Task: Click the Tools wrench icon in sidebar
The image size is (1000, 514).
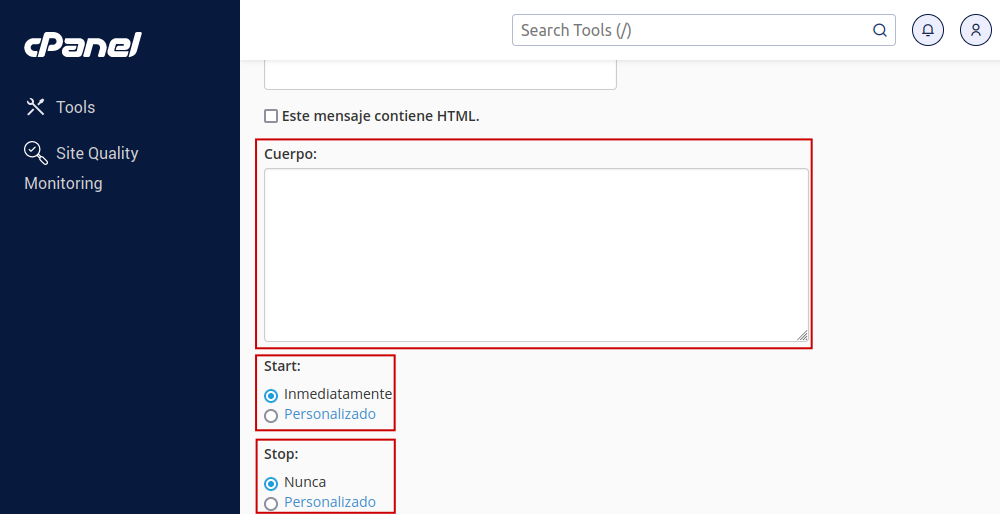Action: [x=36, y=107]
